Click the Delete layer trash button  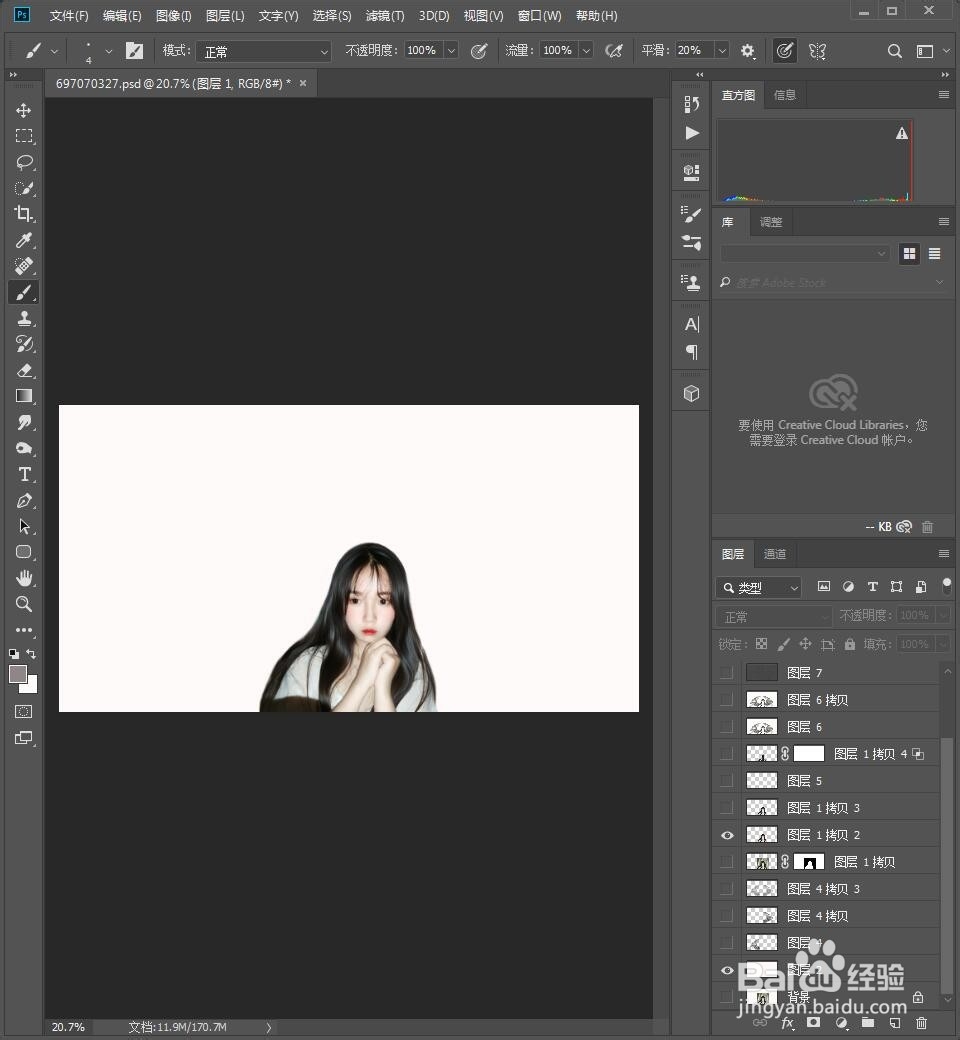(921, 1024)
